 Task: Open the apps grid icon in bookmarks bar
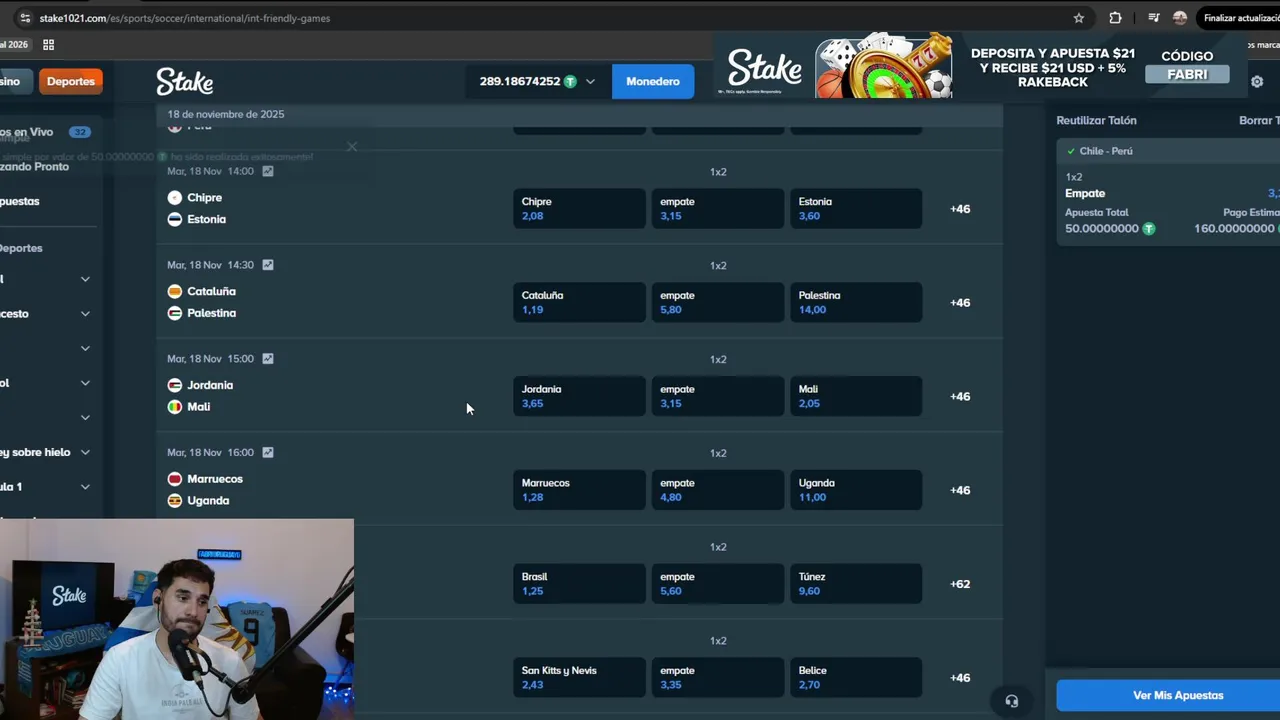[x=48, y=44]
